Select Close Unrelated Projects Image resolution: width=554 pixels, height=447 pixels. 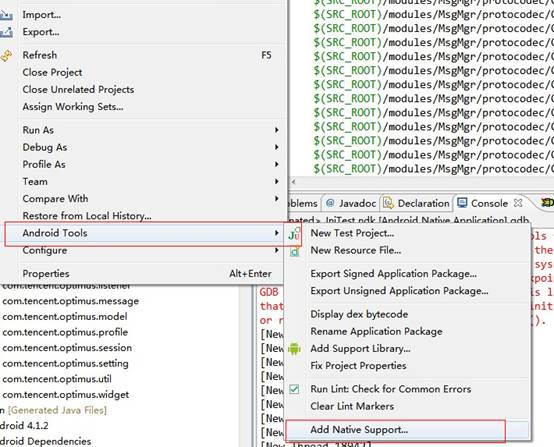click(x=143, y=90)
